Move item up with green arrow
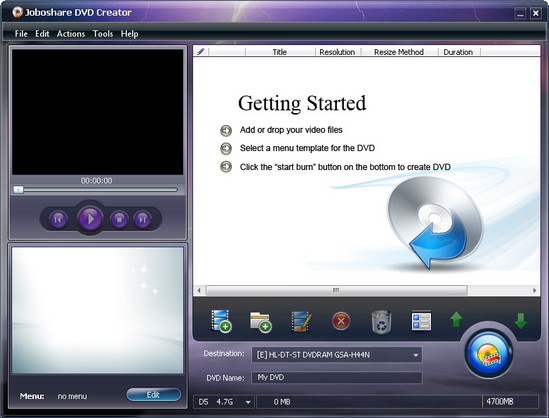This screenshot has height=418, width=549. (x=456, y=320)
